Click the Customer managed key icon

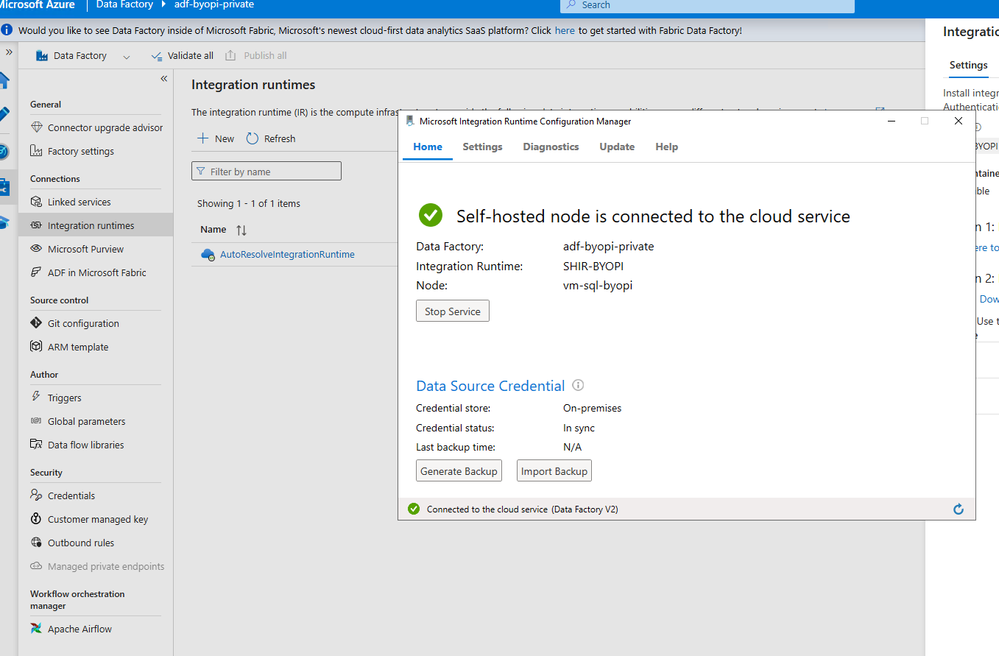(x=36, y=519)
